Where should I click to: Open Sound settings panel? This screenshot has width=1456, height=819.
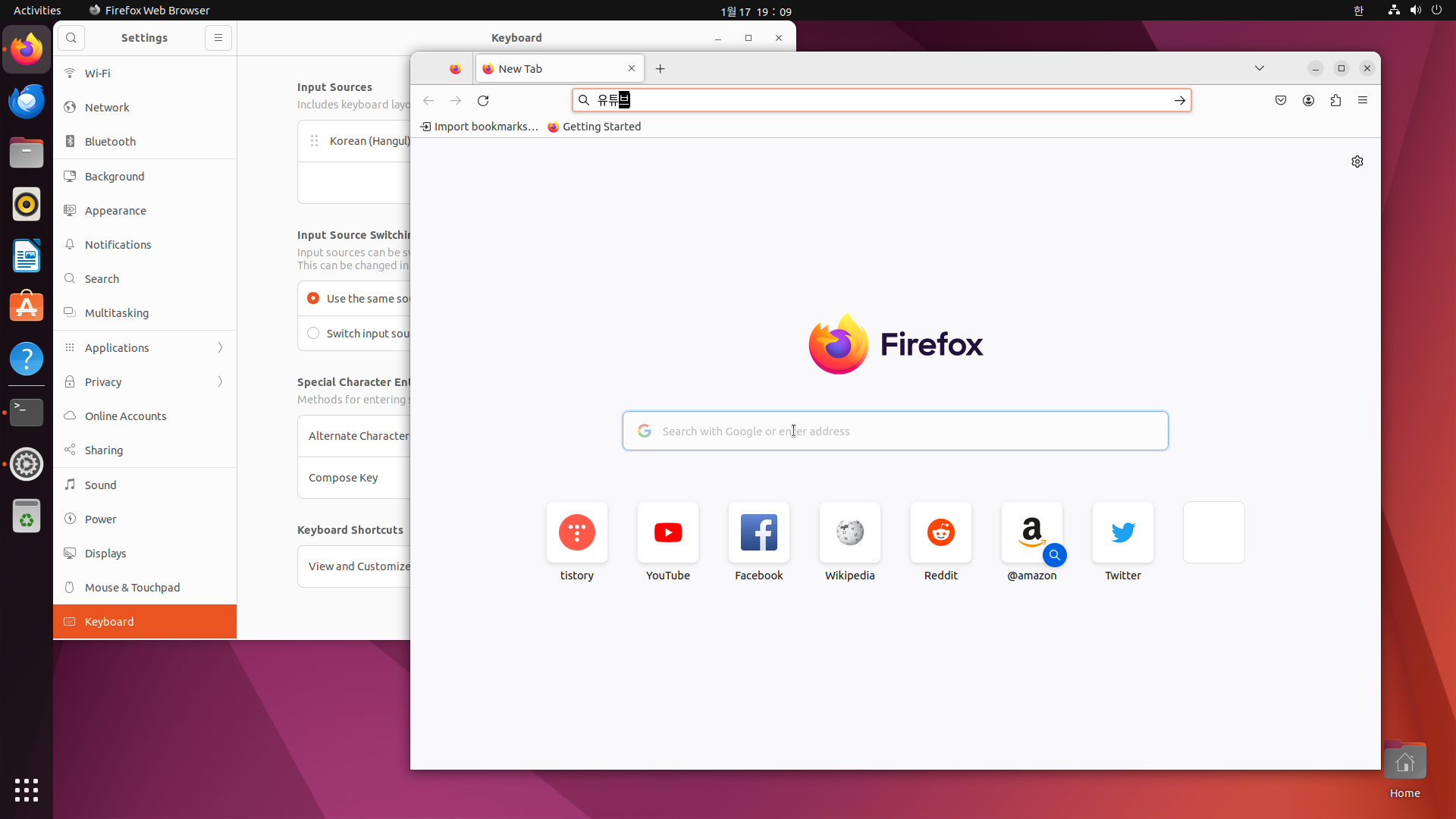145,485
